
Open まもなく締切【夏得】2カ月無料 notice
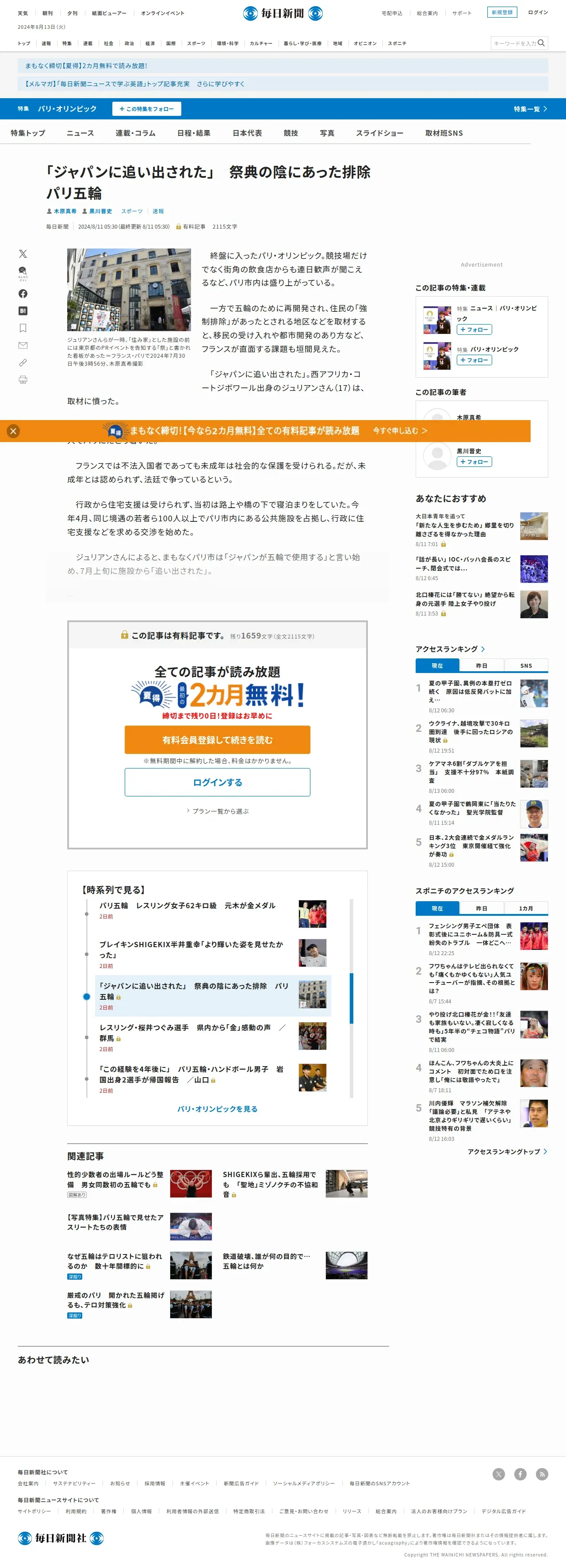coord(283,66)
